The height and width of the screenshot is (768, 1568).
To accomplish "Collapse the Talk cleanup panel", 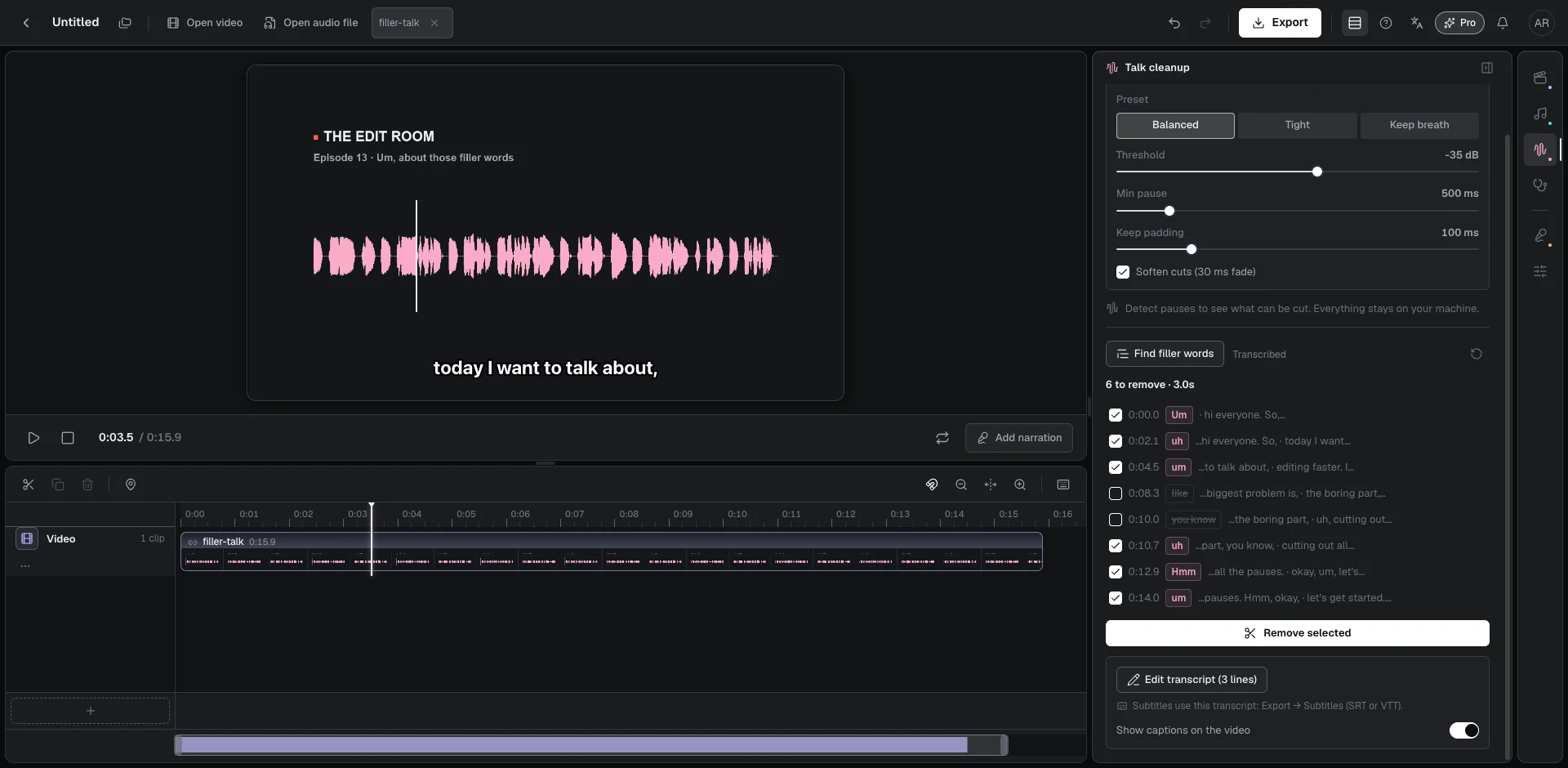I will [1487, 68].
